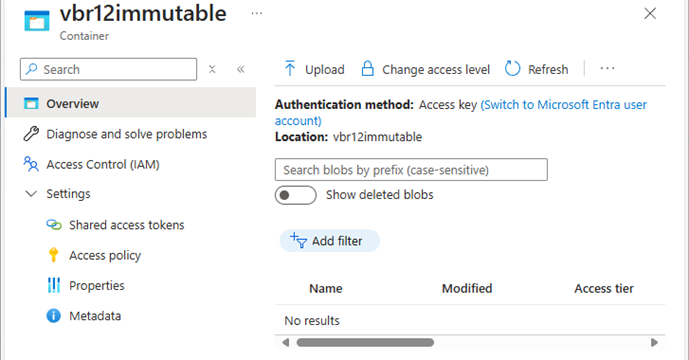Screen dimensions: 689x360
Task: Select the Overview menu item
Action: [131, 103]
